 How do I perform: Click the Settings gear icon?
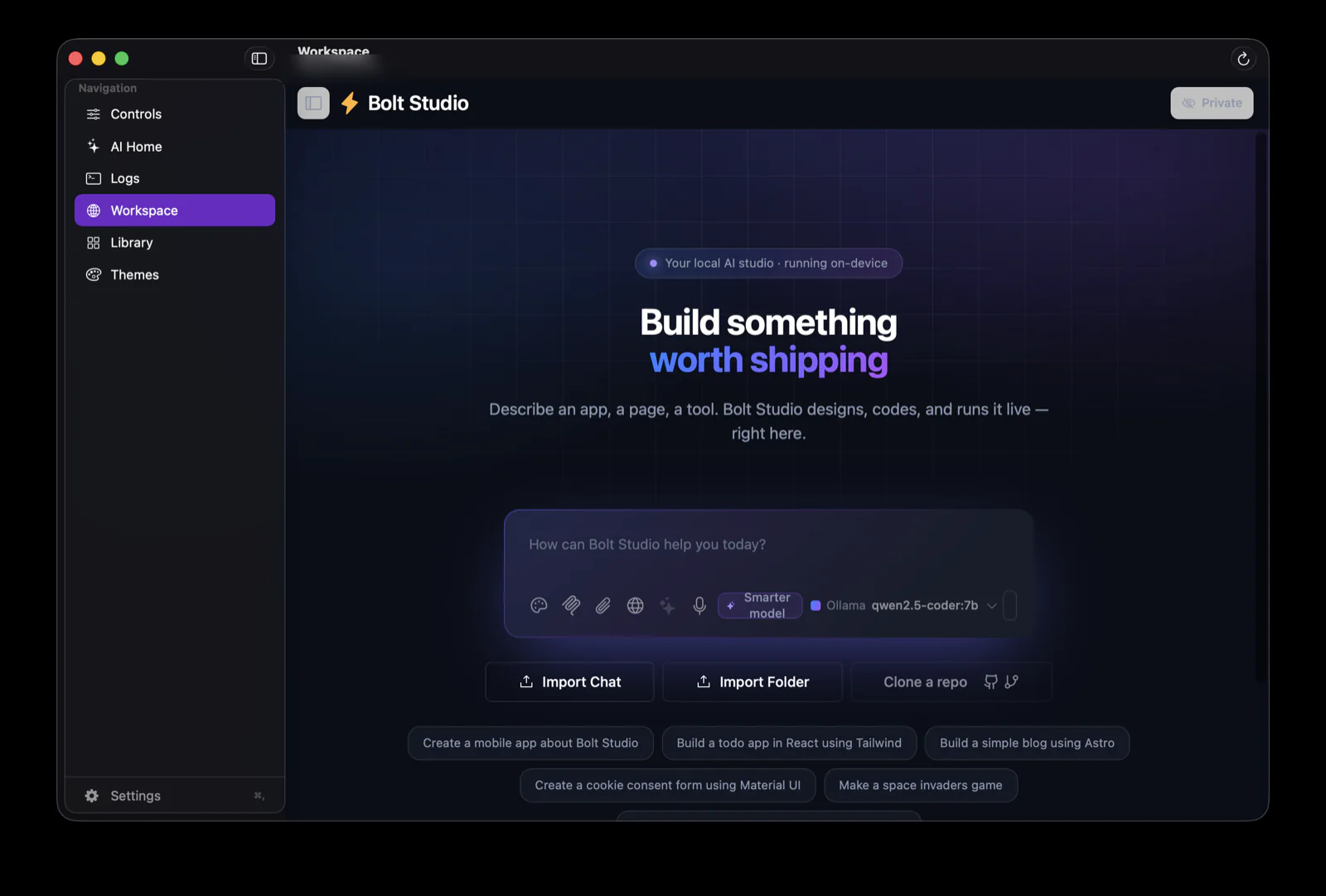pyautogui.click(x=92, y=796)
